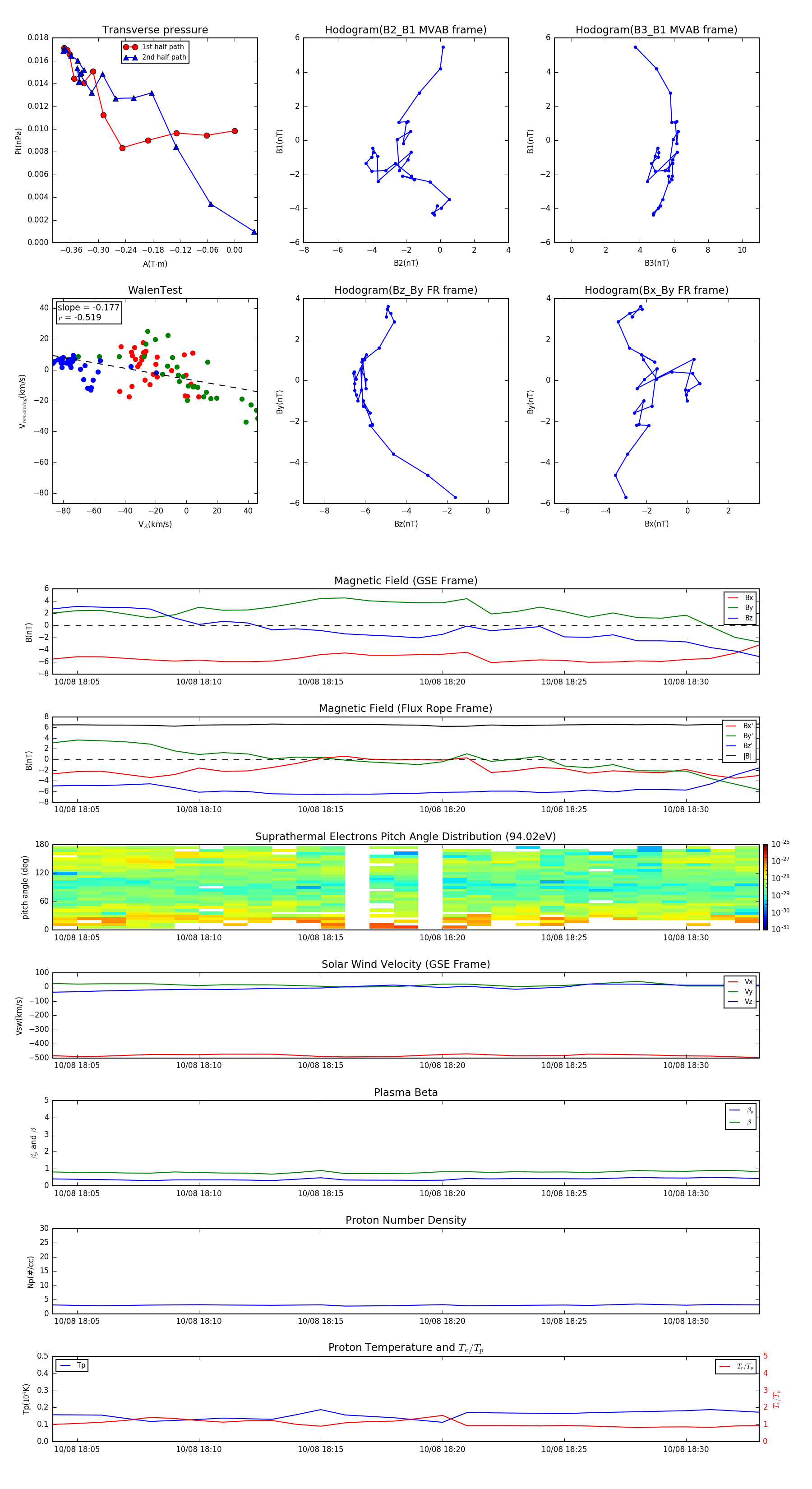The height and width of the screenshot is (1489, 812).
Task: Click the pitch angle colorbar
Action: pyautogui.click(x=765, y=887)
